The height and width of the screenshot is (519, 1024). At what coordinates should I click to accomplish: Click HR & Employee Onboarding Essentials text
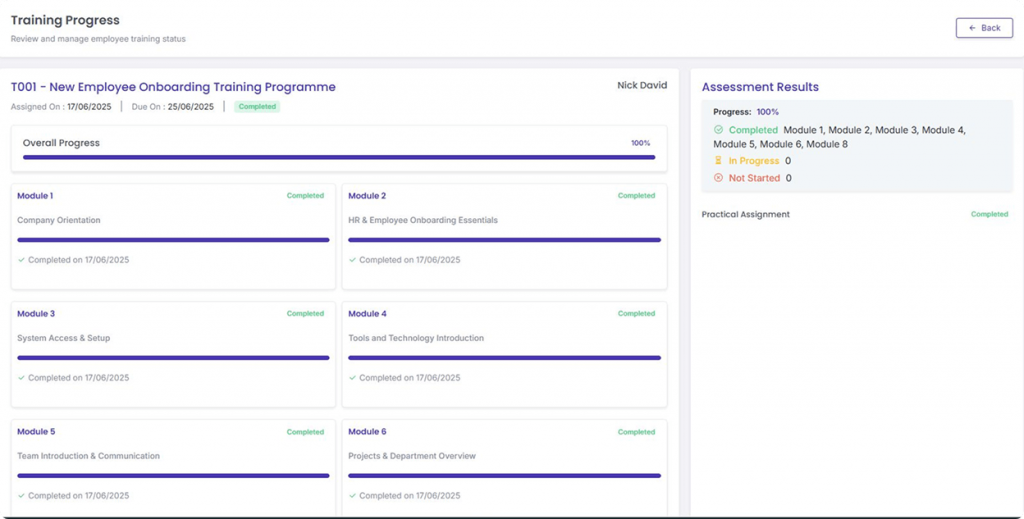pyautogui.click(x=422, y=220)
